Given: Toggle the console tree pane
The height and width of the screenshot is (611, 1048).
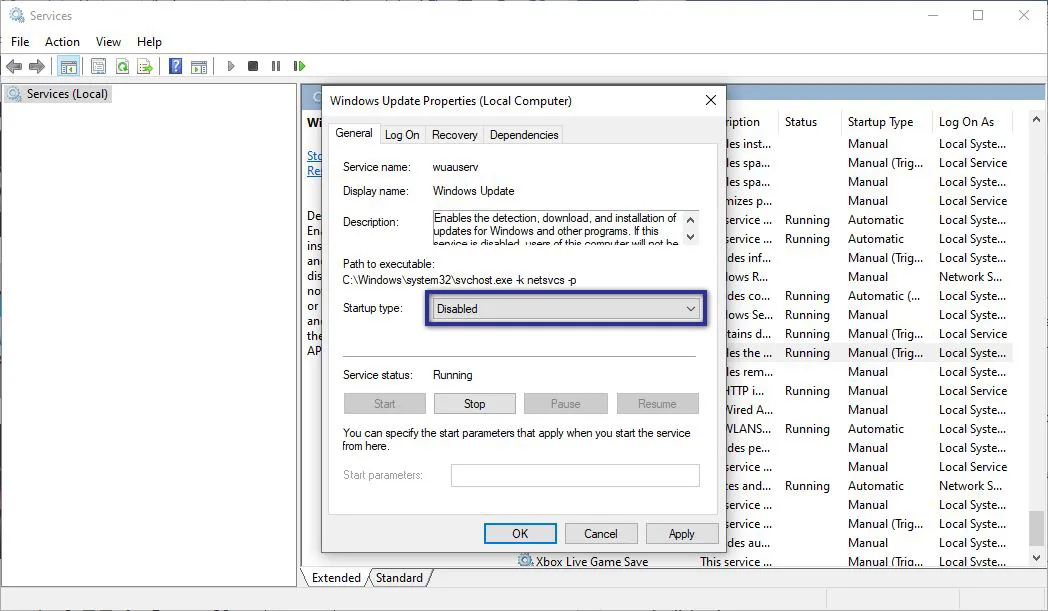Looking at the screenshot, I should pos(68,66).
